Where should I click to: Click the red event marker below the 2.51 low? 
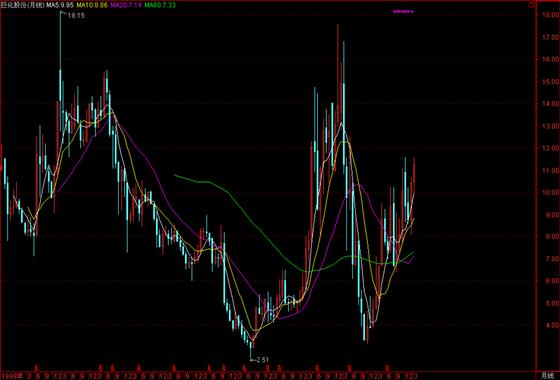point(244,368)
